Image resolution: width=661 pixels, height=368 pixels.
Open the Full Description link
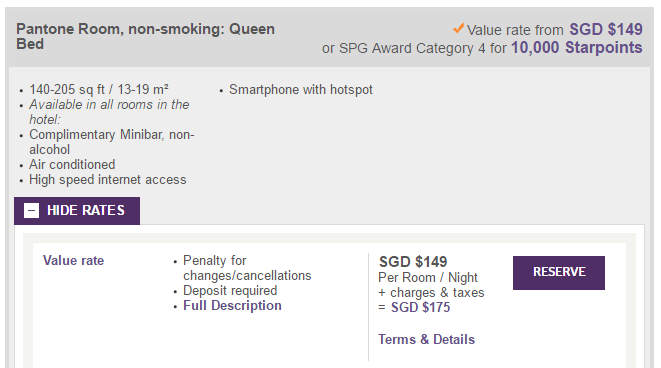(232, 306)
